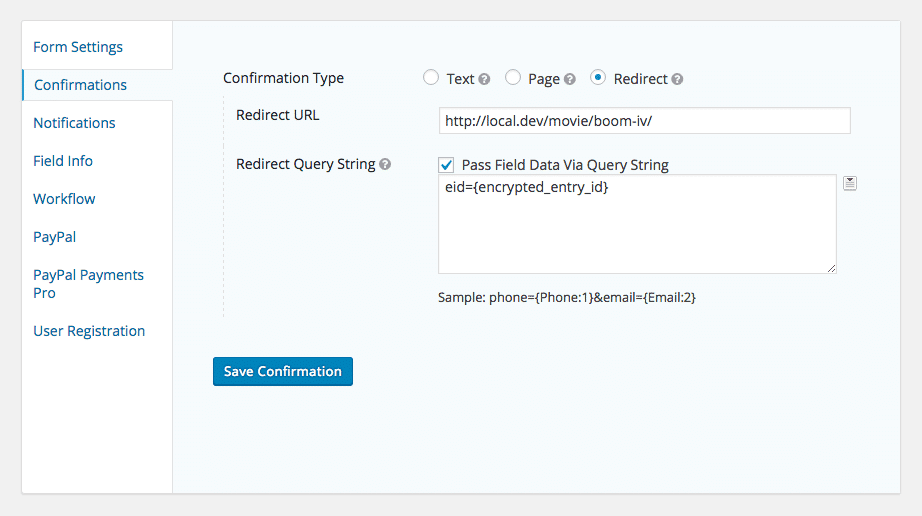Screen dimensions: 922x516
Task: Uncheck Pass Field Data Via Query String
Action: (x=446, y=165)
